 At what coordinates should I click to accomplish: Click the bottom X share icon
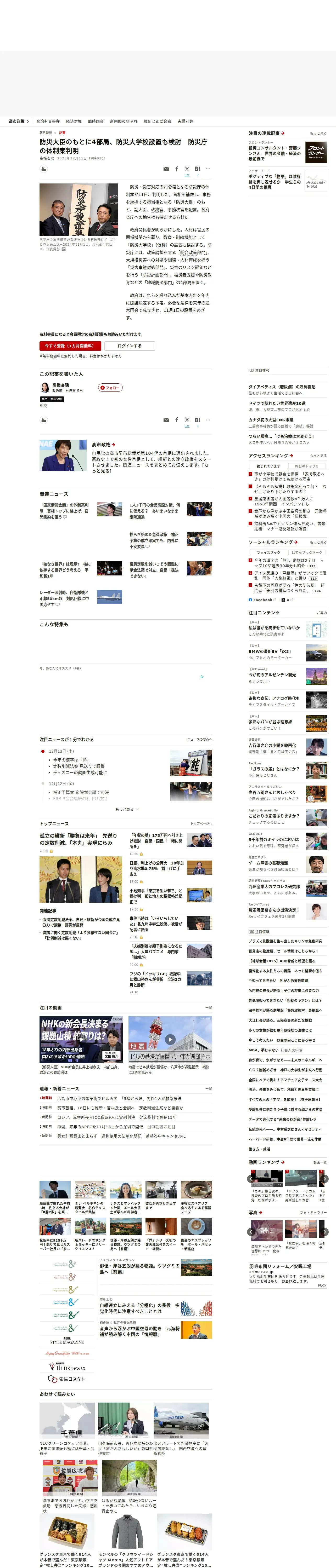(187, 420)
